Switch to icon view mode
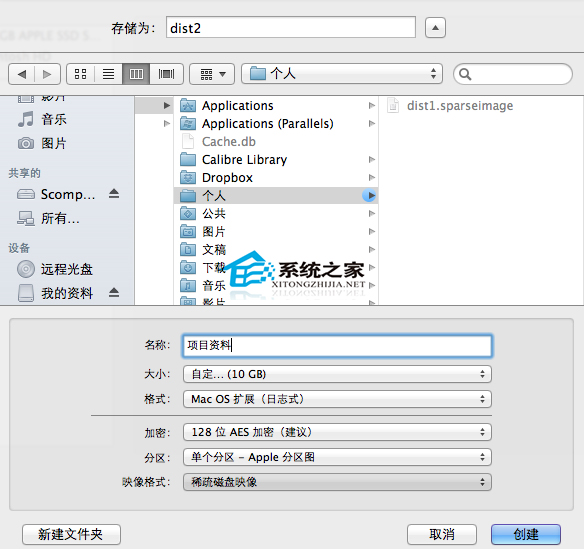Image resolution: width=584 pixels, height=549 pixels. coord(80,74)
